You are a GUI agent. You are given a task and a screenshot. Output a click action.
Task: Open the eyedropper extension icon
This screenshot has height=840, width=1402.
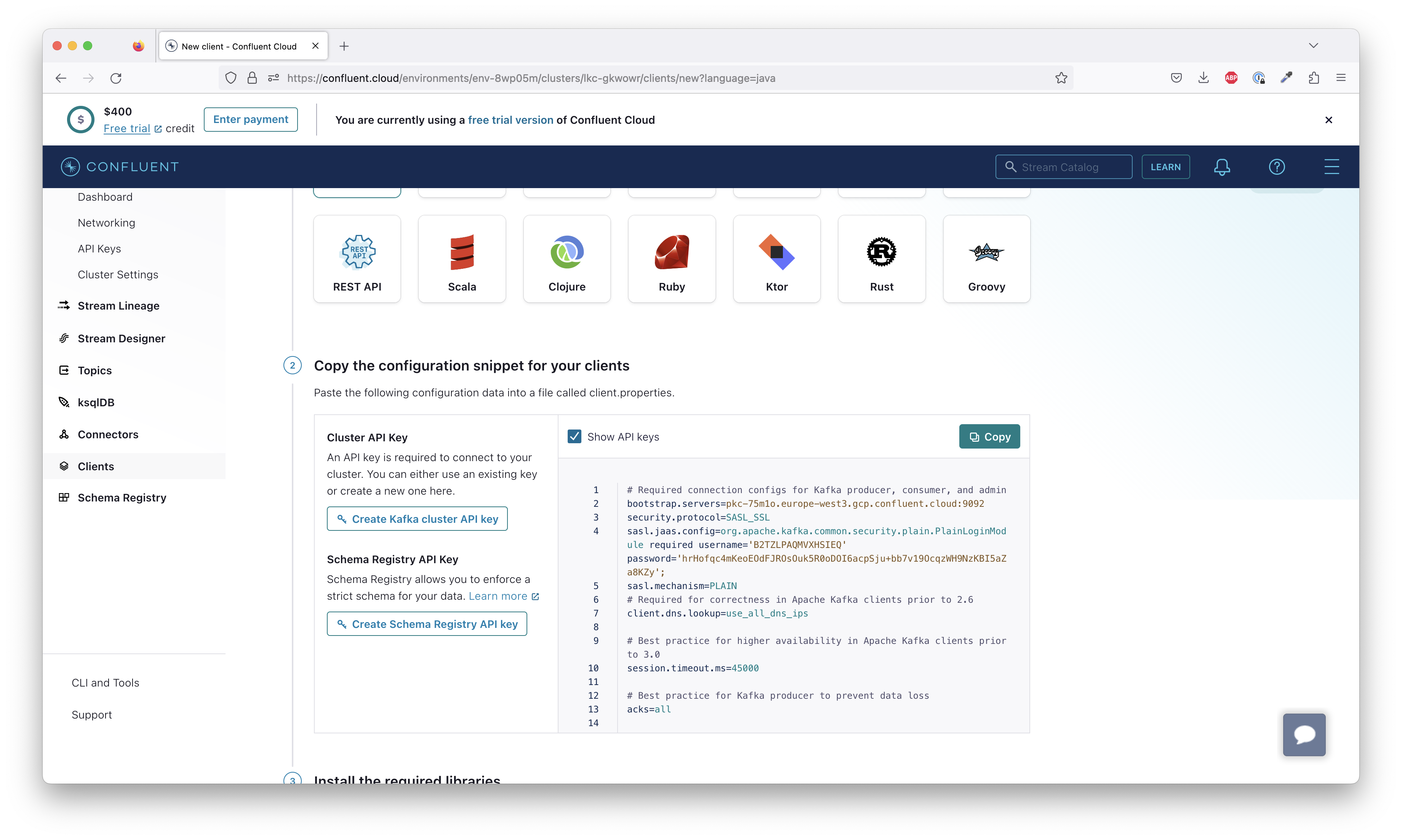[x=1286, y=78]
